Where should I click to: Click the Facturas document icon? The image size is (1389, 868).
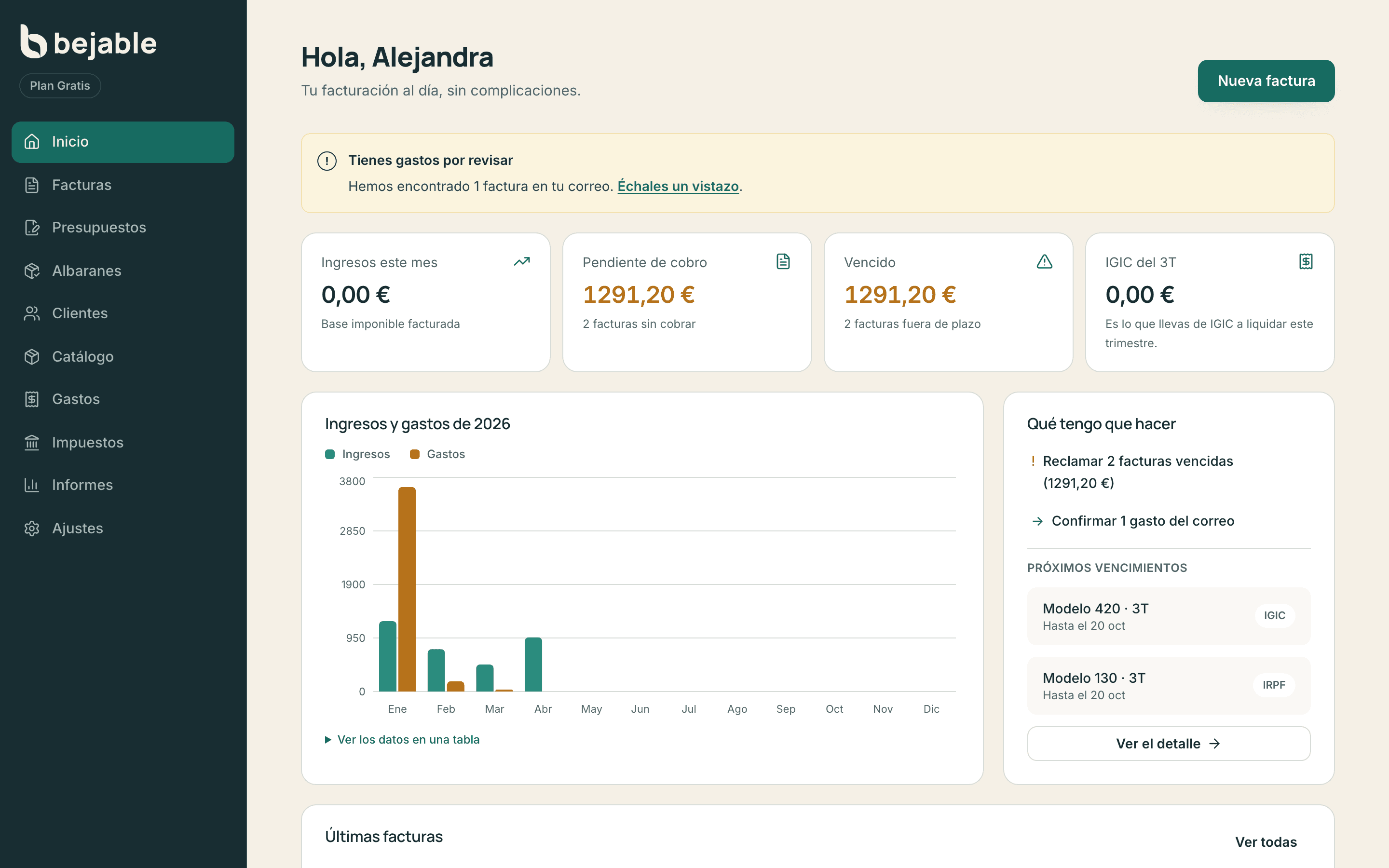point(31,185)
